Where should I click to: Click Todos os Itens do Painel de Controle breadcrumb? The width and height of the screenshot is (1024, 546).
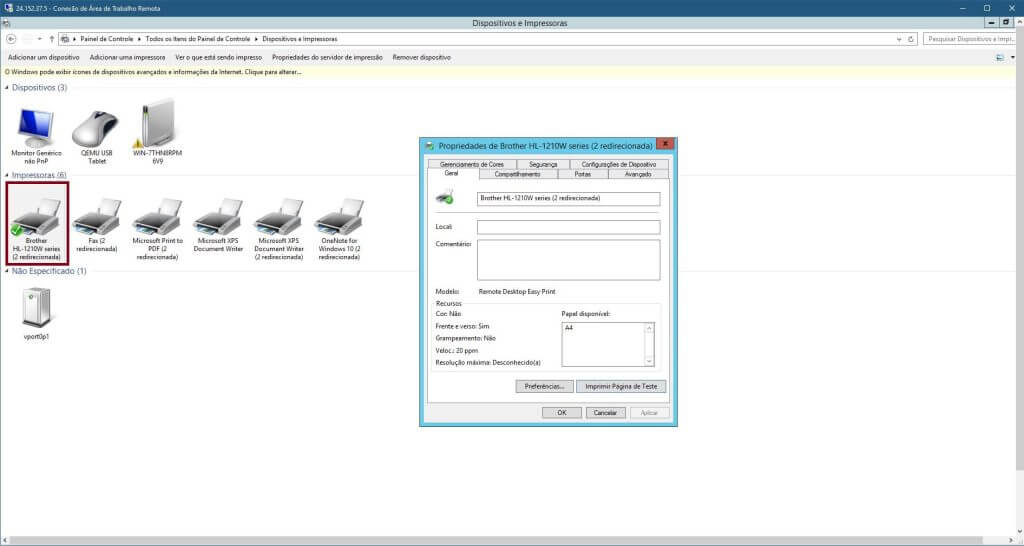pos(198,39)
